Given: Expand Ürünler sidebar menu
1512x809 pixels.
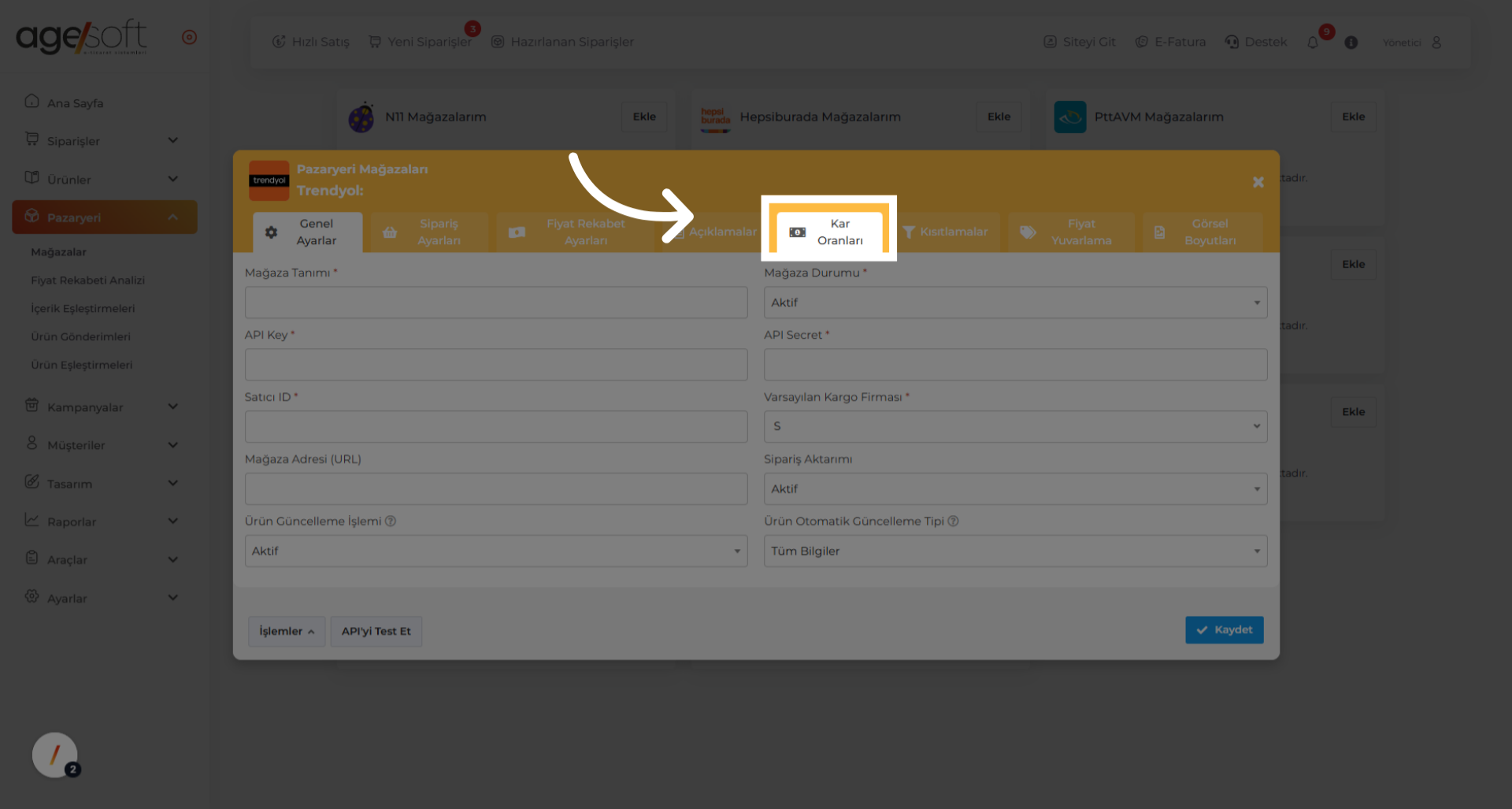Looking at the screenshot, I should (x=104, y=179).
